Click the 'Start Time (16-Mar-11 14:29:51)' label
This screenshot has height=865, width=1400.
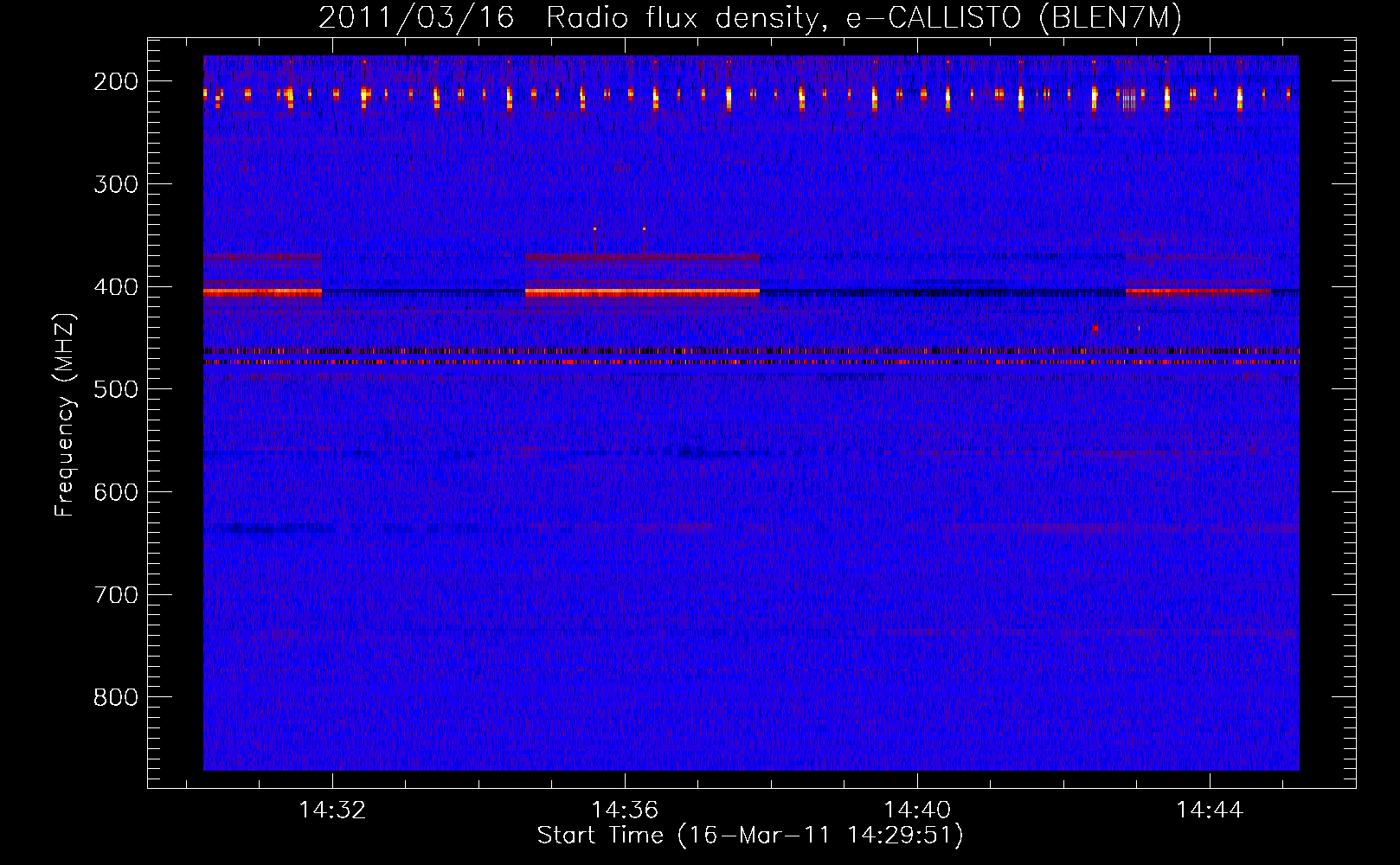[750, 836]
